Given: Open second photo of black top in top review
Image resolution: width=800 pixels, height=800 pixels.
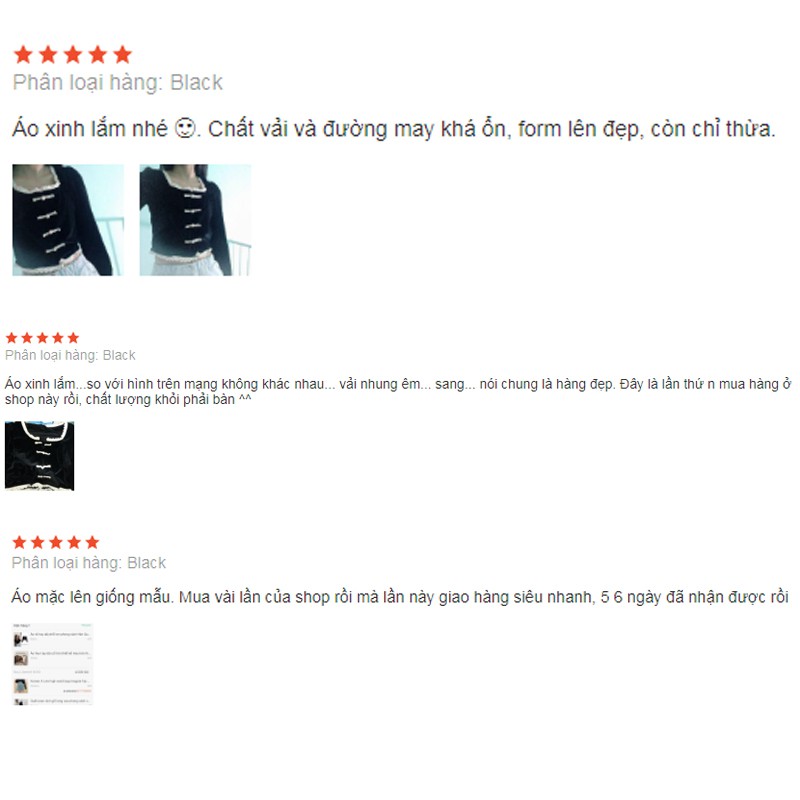Looking at the screenshot, I should (195, 220).
